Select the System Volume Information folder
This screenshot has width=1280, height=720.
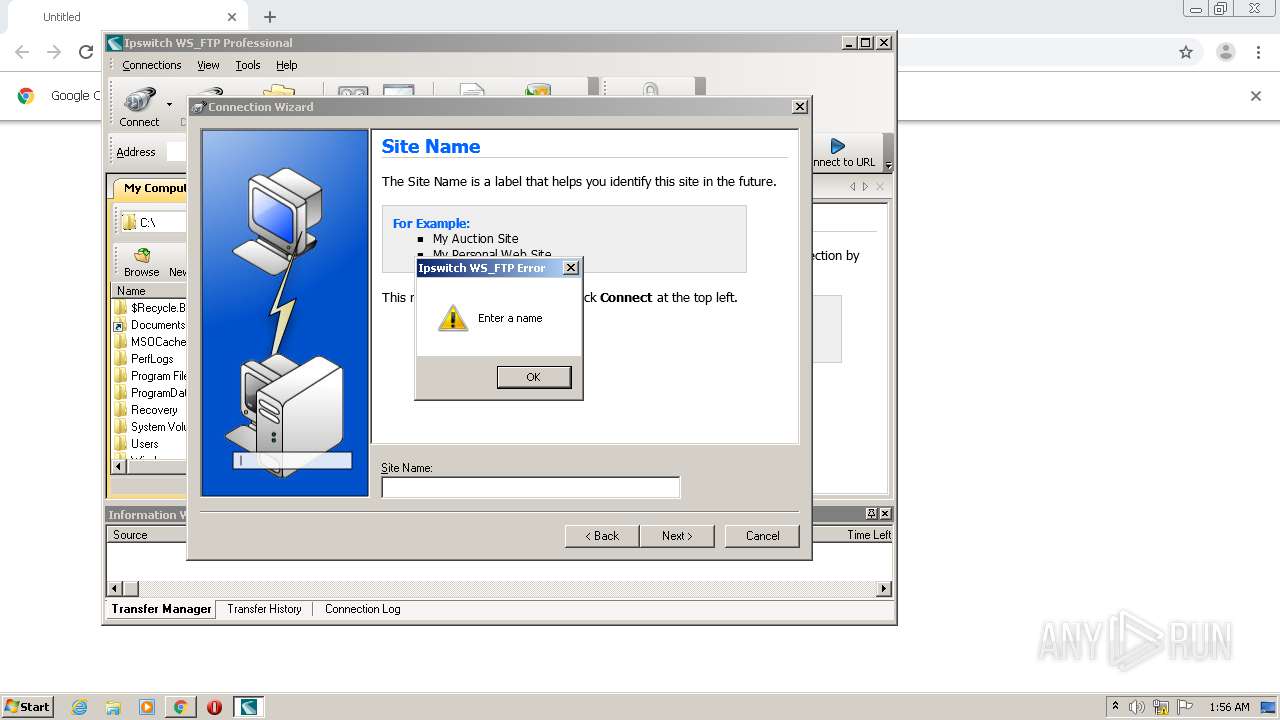(x=150, y=427)
